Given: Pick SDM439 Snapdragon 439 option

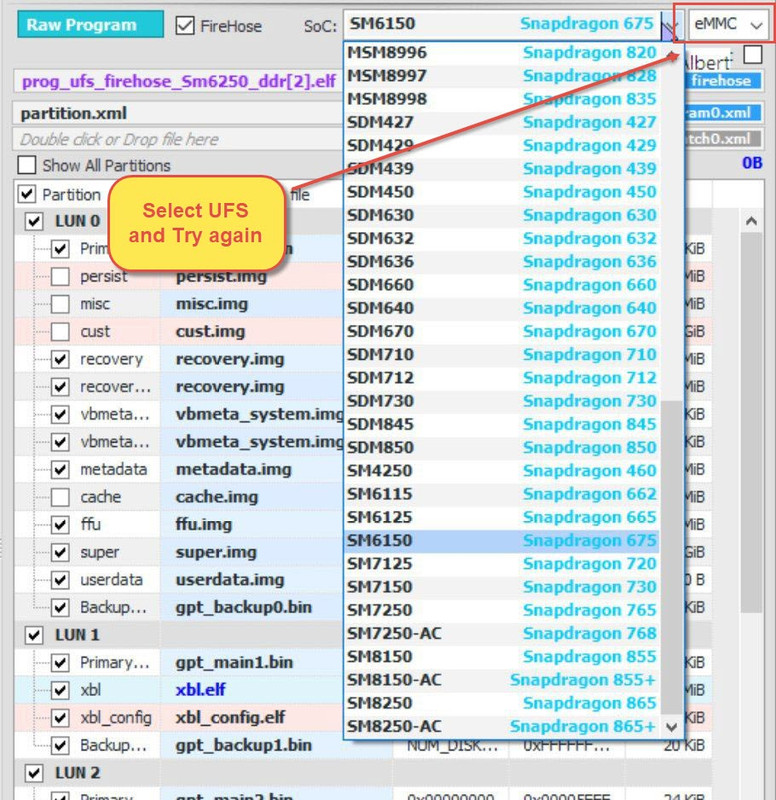Looking at the screenshot, I should tap(502, 168).
